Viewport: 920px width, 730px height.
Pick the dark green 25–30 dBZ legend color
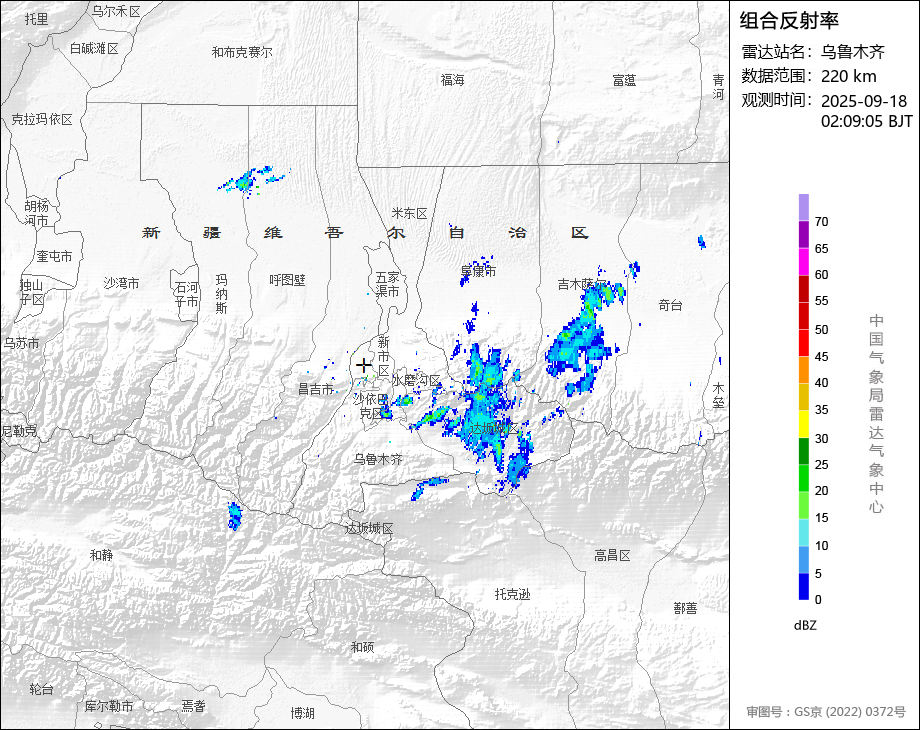click(804, 451)
